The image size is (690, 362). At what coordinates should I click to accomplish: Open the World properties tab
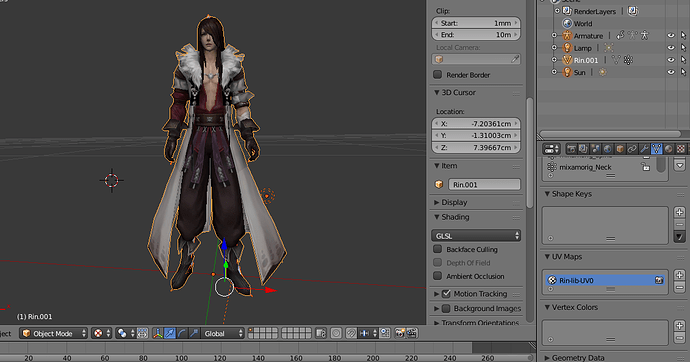[608, 149]
